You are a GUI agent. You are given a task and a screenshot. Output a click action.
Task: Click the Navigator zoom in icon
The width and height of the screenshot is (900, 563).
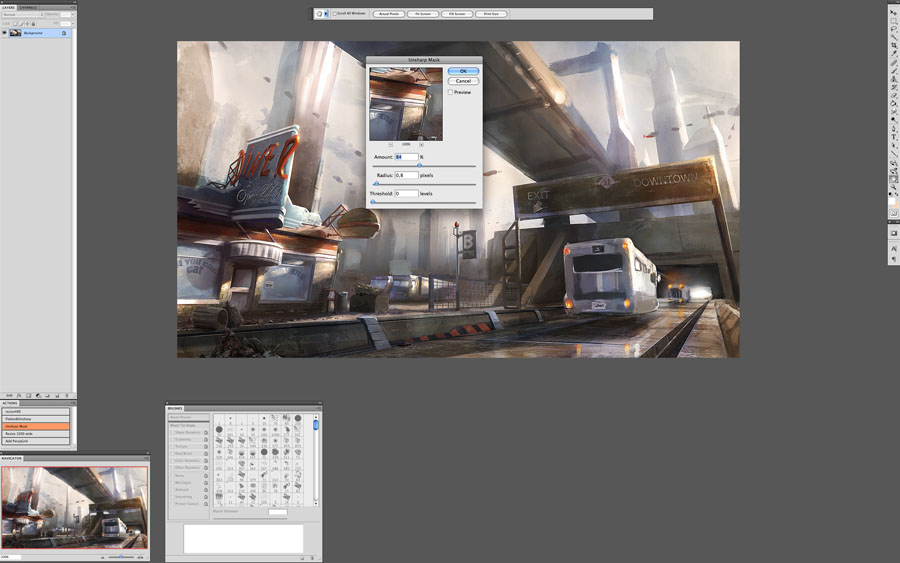tap(140, 557)
